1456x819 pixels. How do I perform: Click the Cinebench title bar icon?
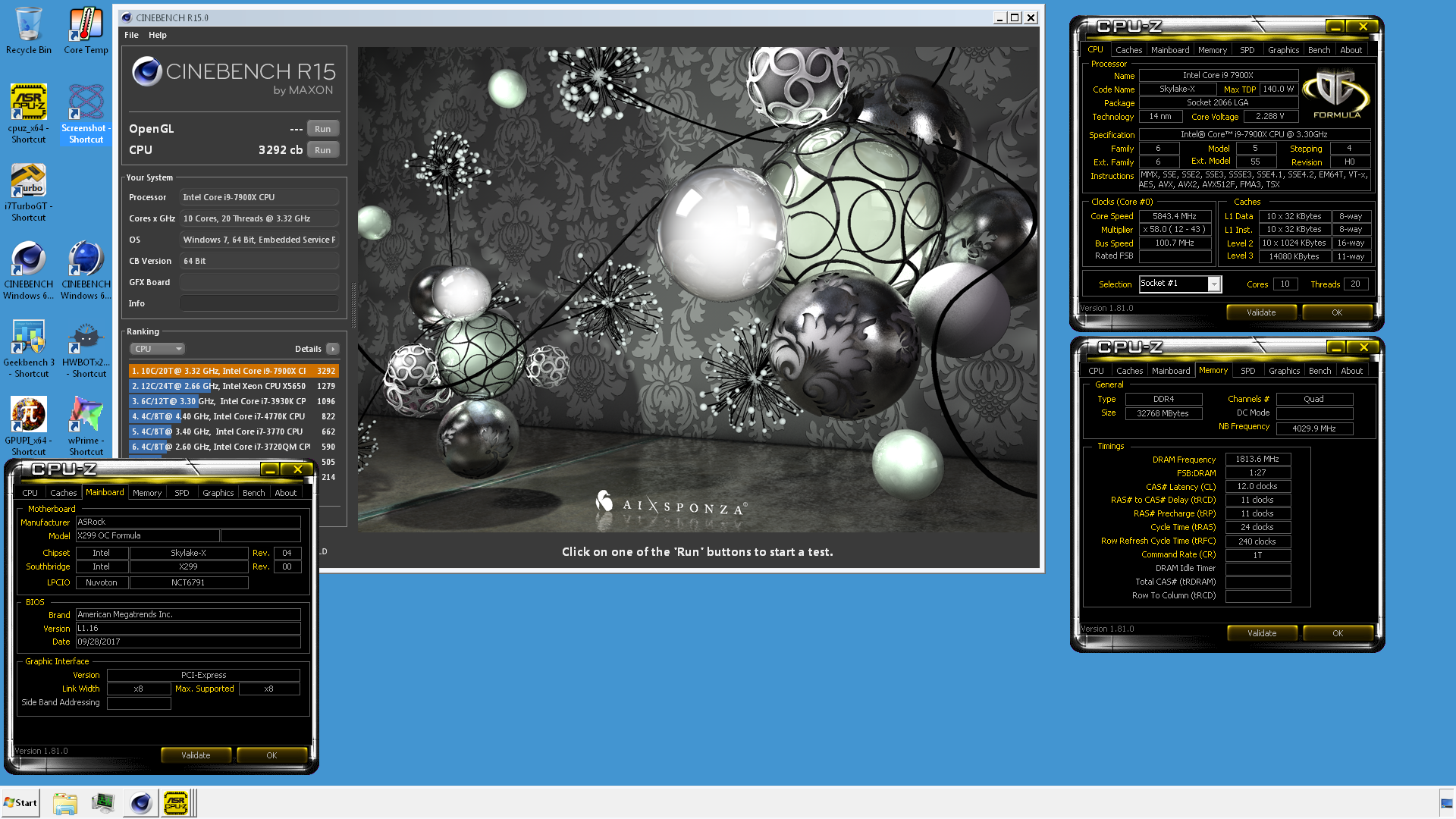tap(127, 17)
